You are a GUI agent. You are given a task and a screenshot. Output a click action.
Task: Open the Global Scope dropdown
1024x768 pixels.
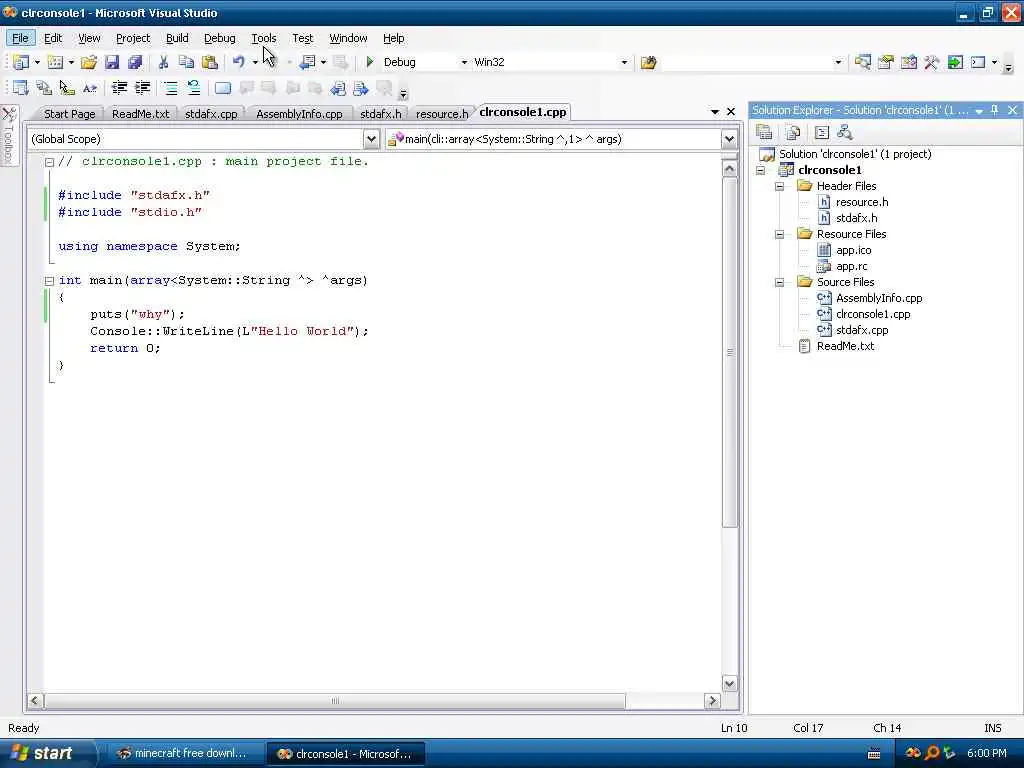[x=371, y=139]
